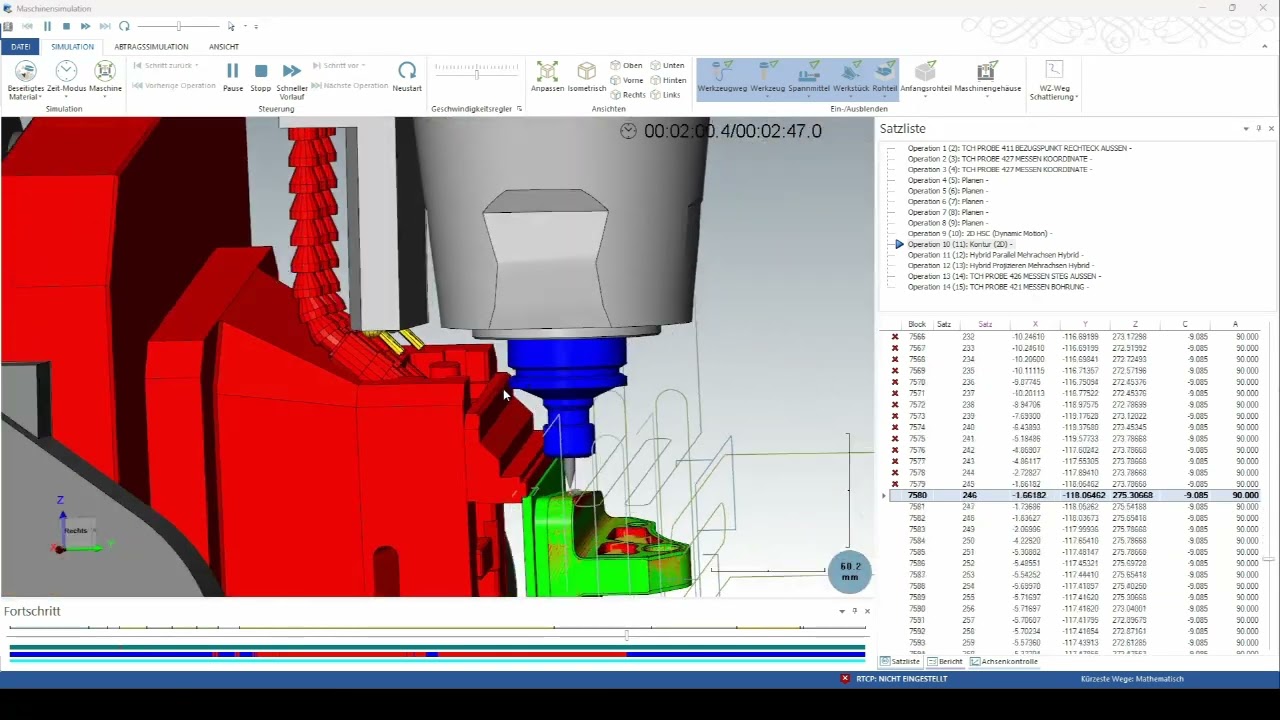Click the Fortschritt progress slider handle
1280x720 pixels.
[x=627, y=635]
